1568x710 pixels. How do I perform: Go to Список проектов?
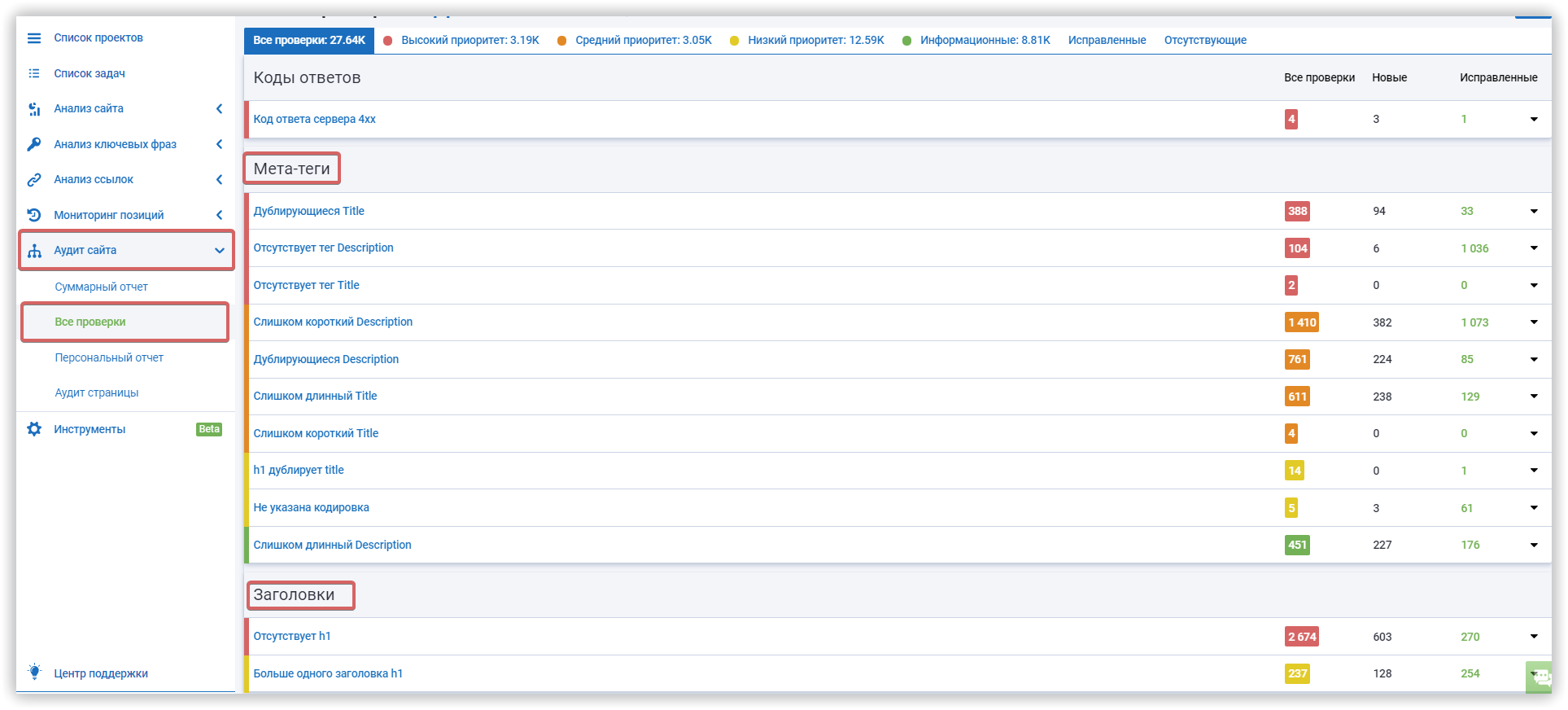click(98, 38)
